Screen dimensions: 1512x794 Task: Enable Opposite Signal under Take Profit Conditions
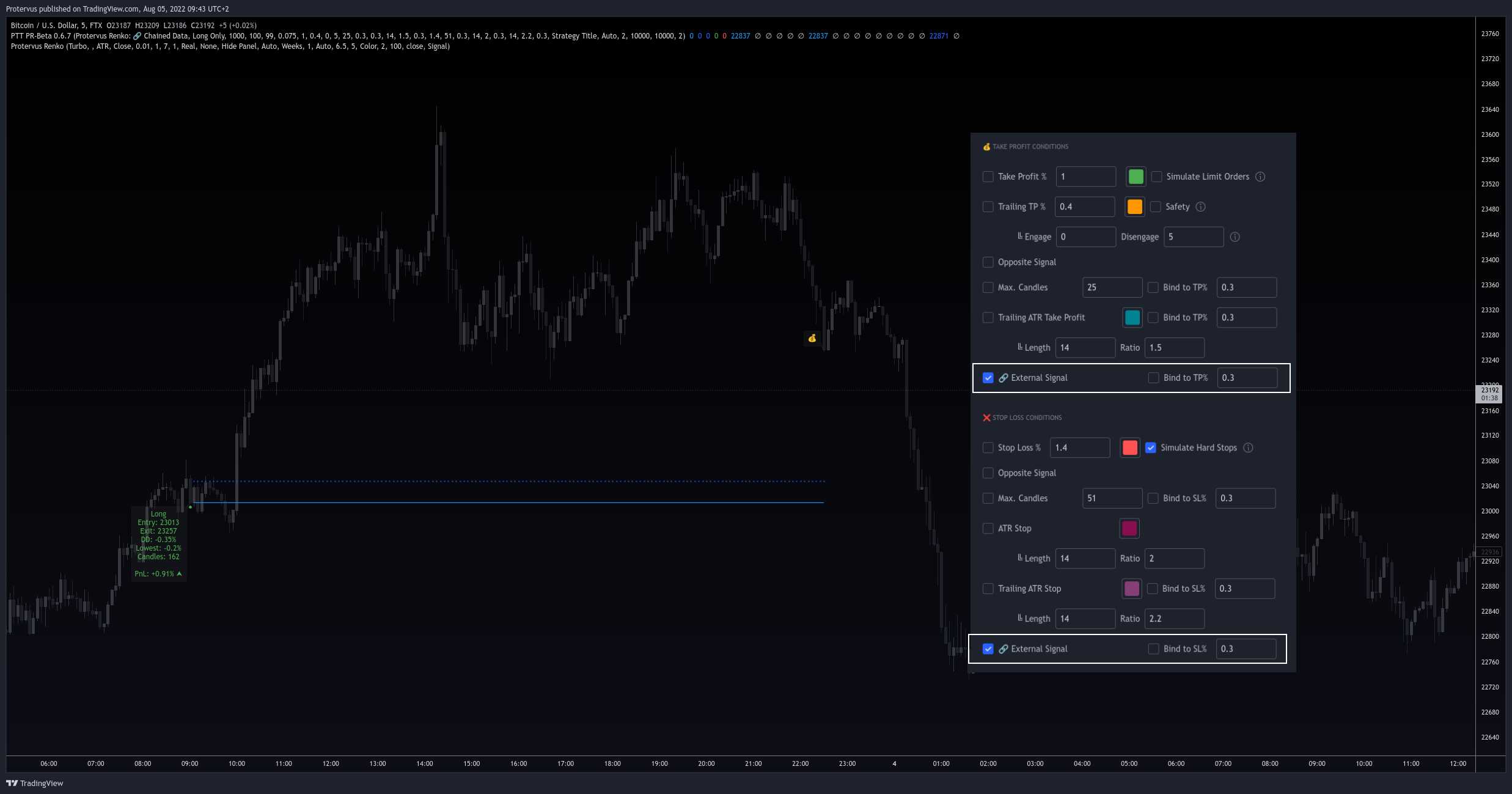click(988, 262)
